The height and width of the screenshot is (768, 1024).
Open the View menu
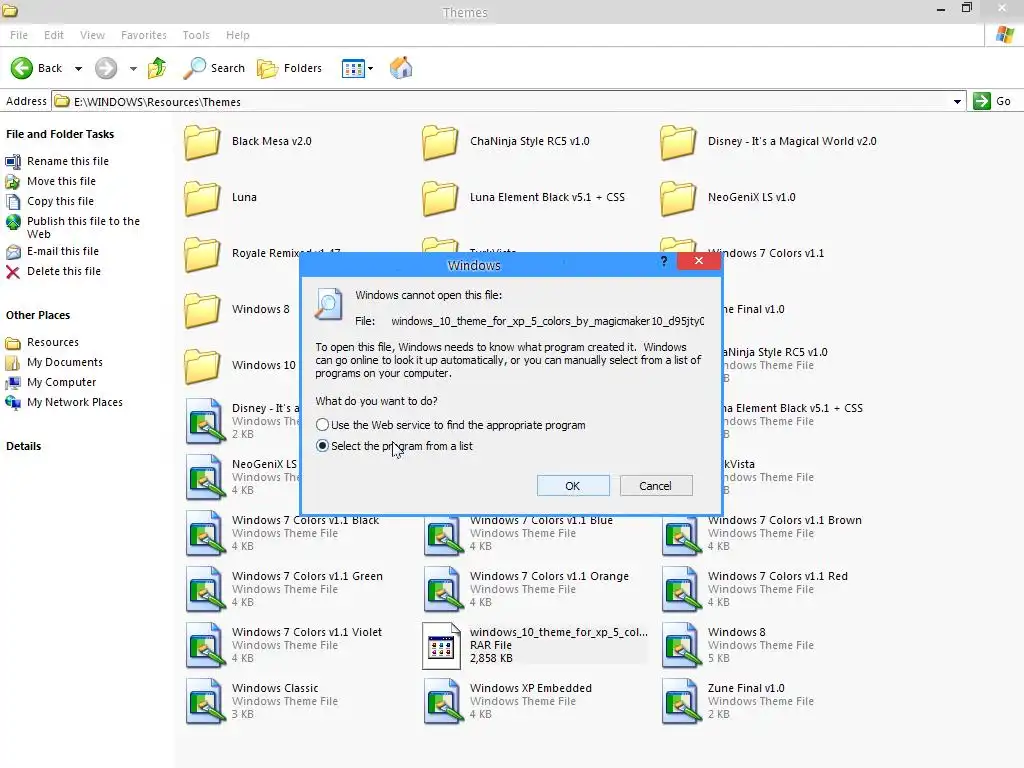click(92, 35)
